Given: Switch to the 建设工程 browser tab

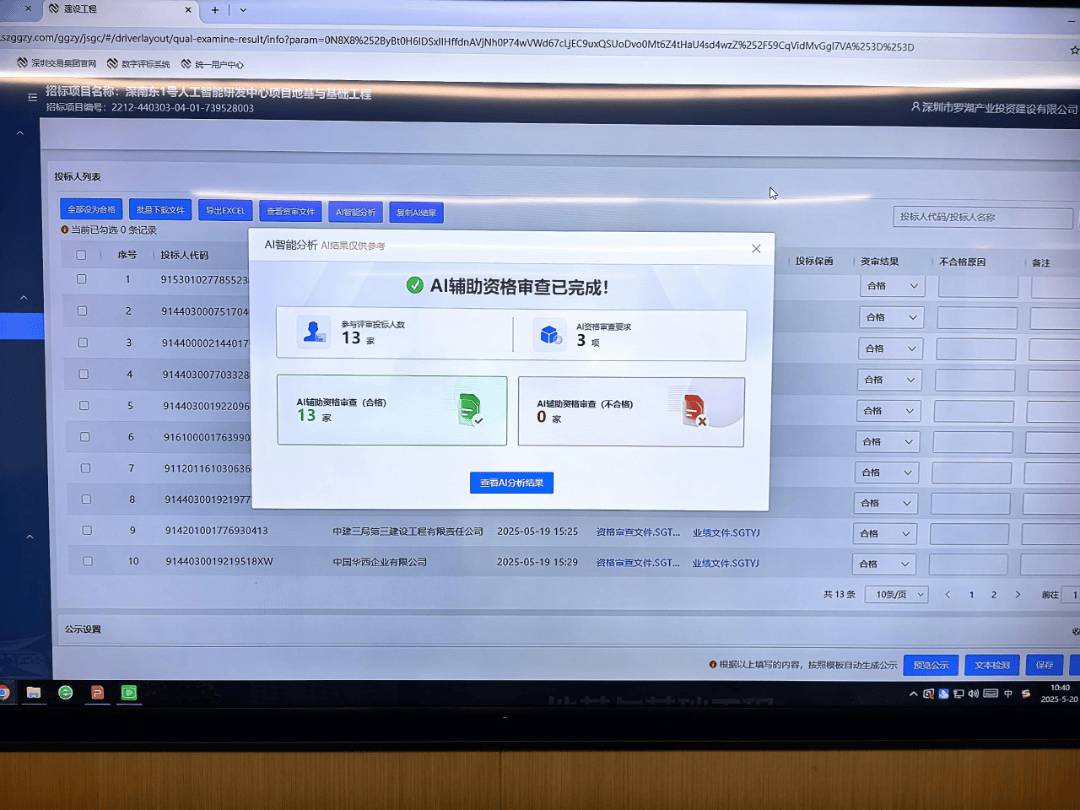Looking at the screenshot, I should [x=120, y=9].
